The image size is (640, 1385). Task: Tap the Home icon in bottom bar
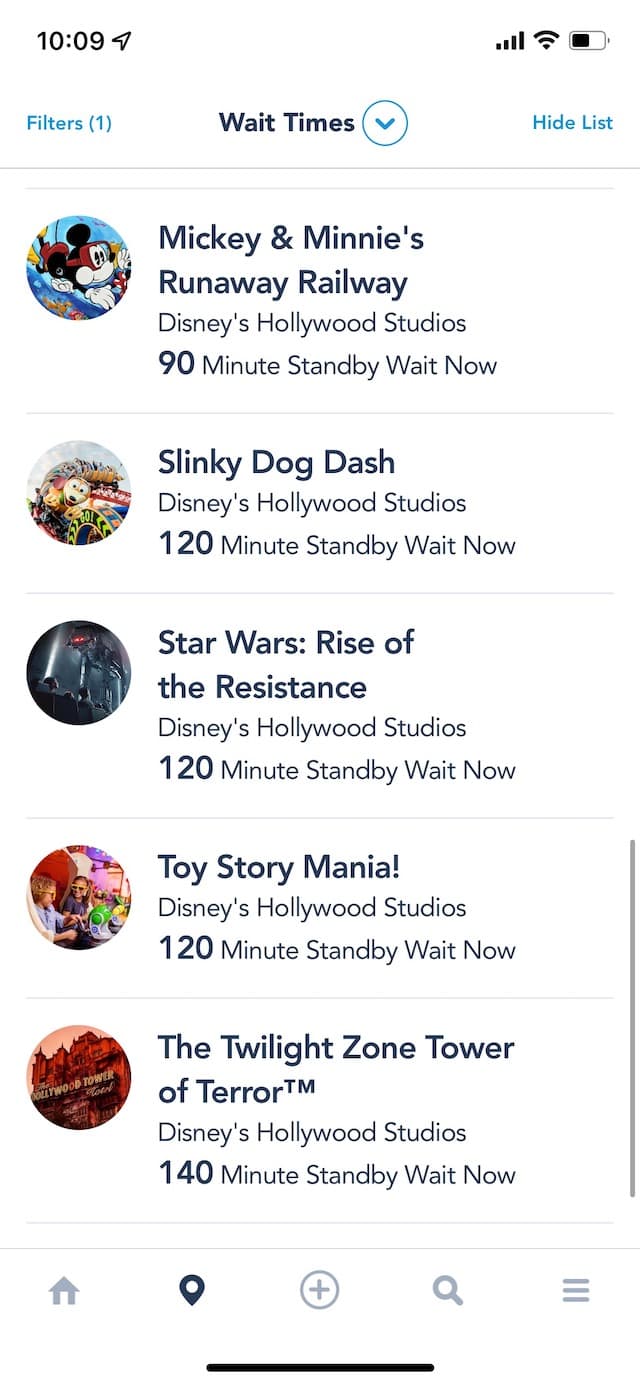(x=64, y=1291)
